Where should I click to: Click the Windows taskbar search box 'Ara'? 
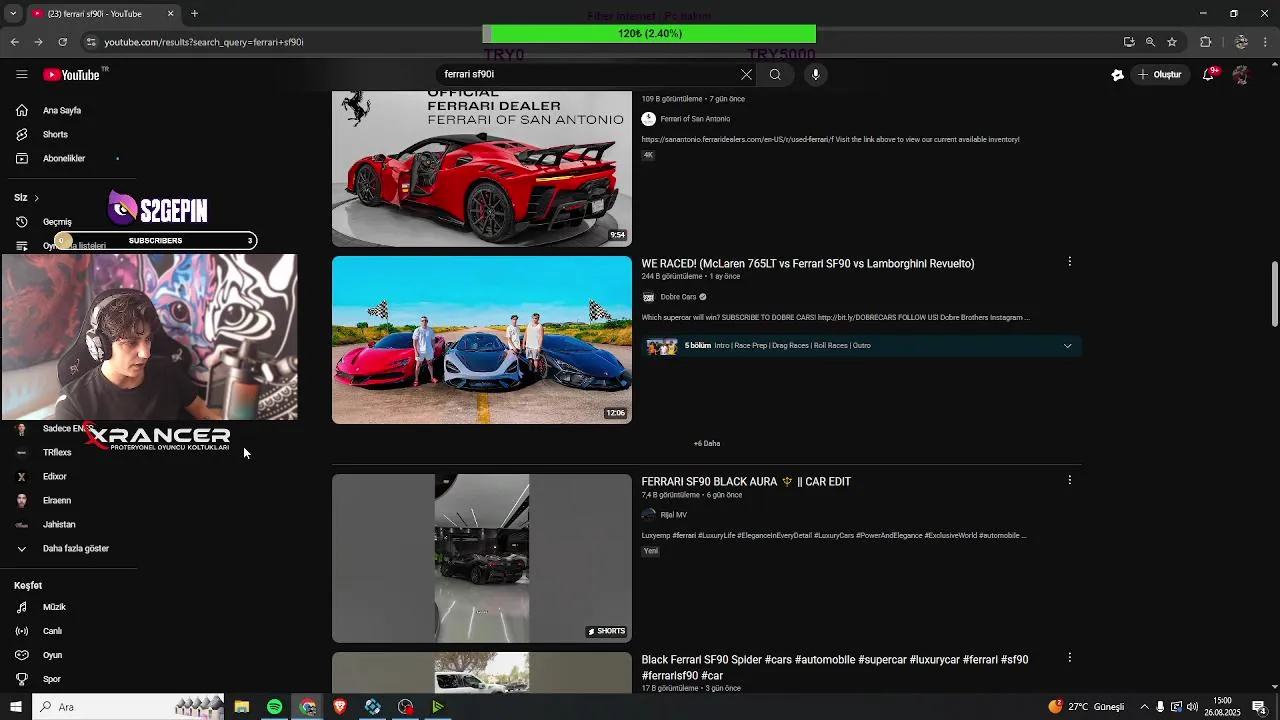pyautogui.click(x=130, y=707)
